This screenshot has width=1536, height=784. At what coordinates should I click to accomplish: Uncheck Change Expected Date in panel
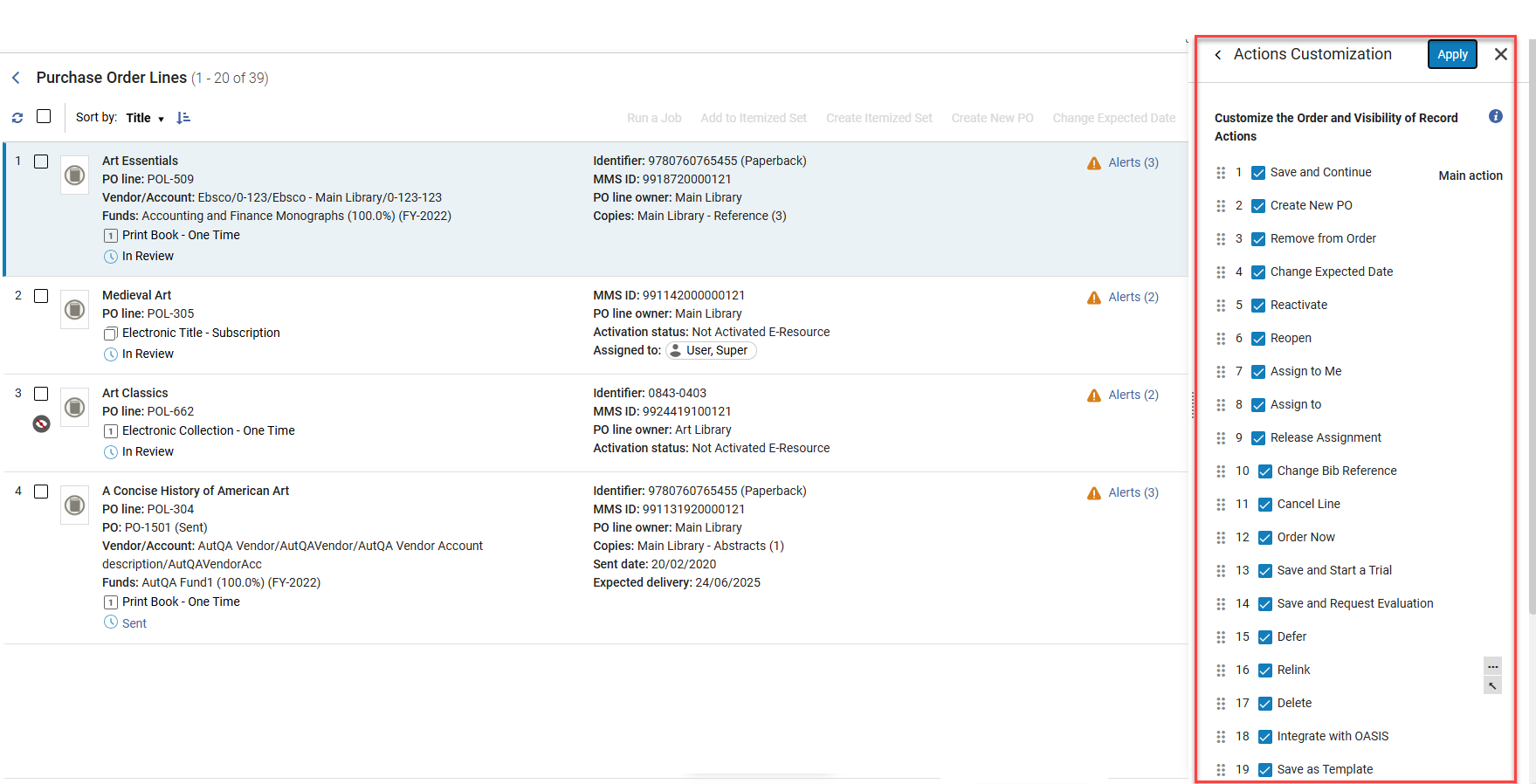click(x=1258, y=272)
